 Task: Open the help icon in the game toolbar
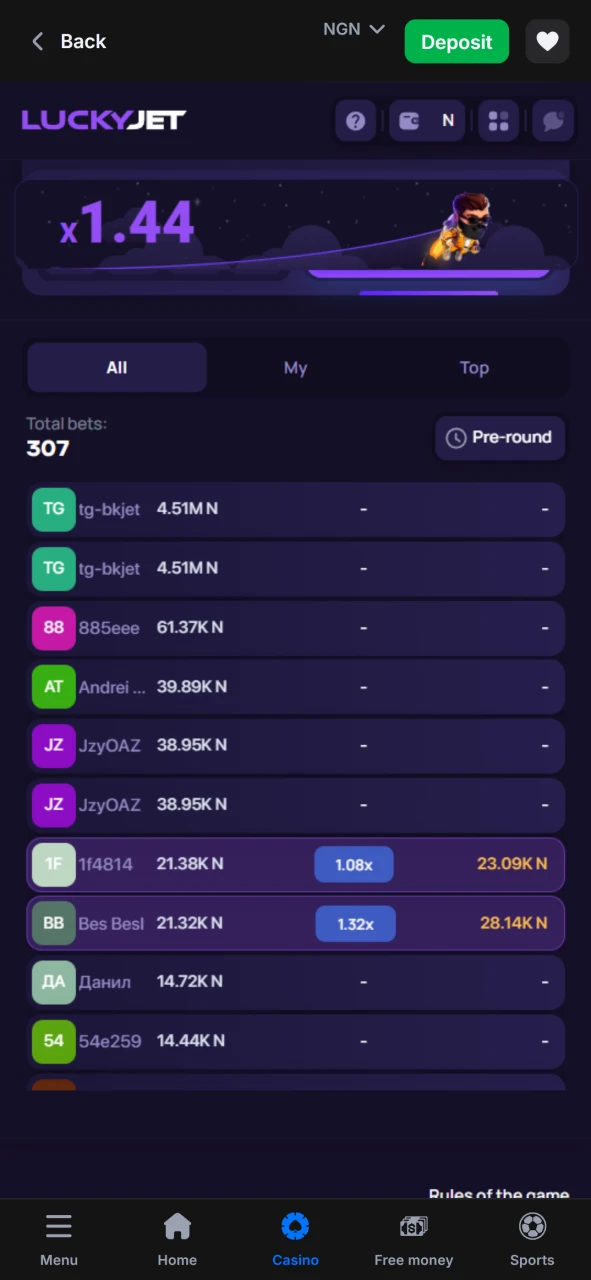tap(356, 121)
